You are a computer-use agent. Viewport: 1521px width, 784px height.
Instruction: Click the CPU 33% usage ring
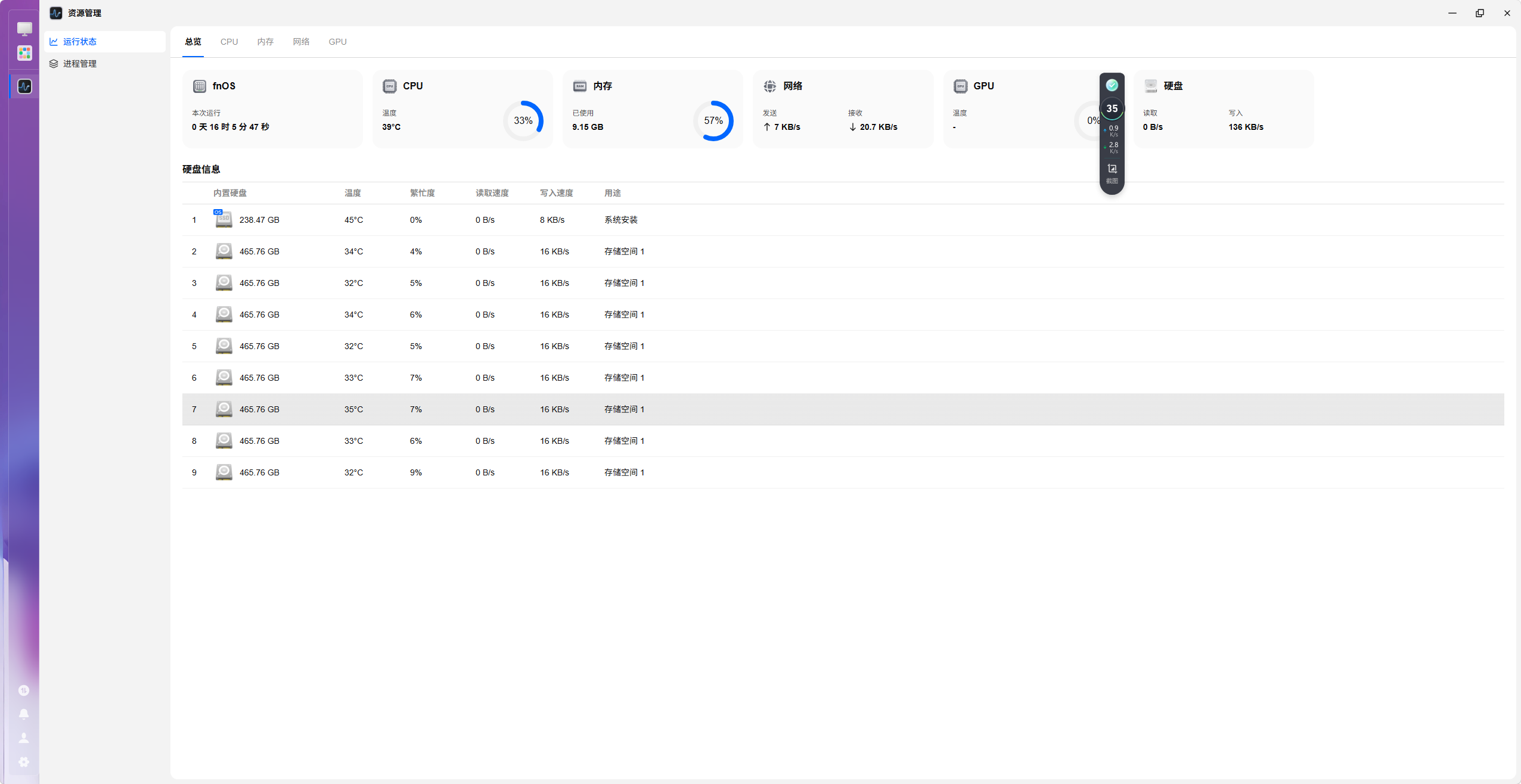(x=523, y=121)
